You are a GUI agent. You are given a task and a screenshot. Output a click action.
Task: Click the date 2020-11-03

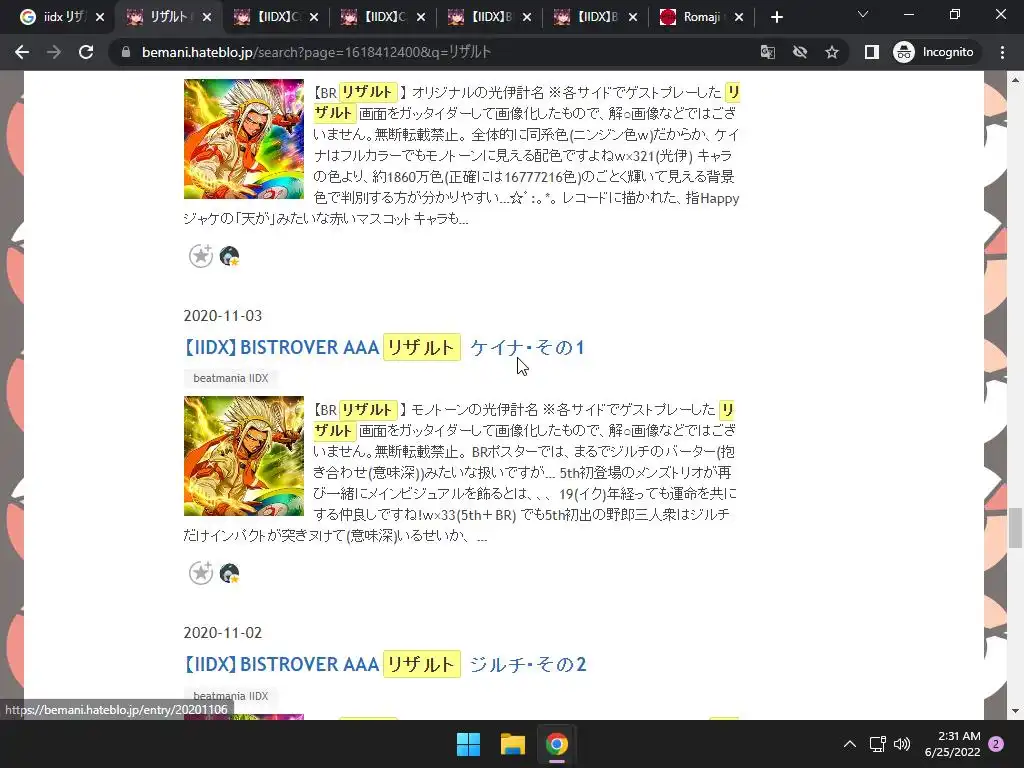tap(223, 315)
